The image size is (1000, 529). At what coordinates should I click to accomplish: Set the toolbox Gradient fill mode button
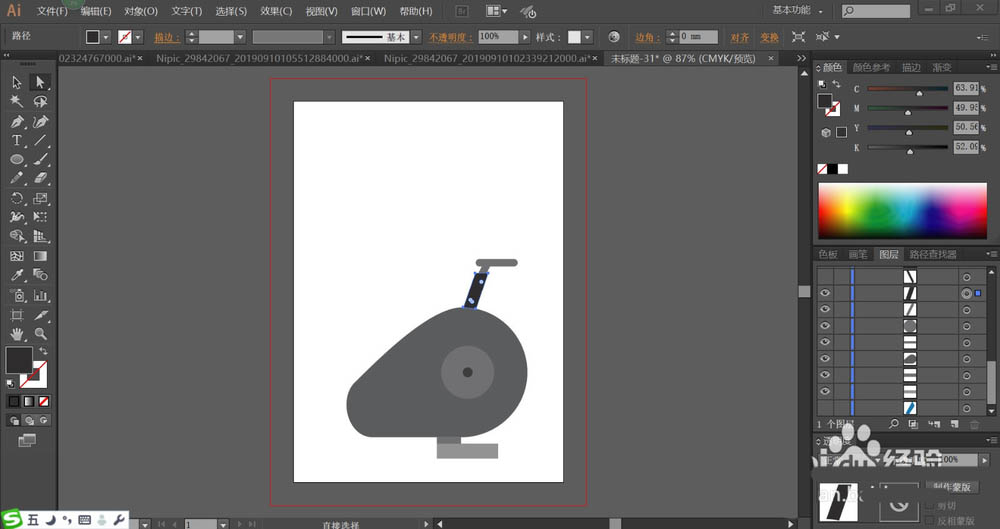(29, 401)
